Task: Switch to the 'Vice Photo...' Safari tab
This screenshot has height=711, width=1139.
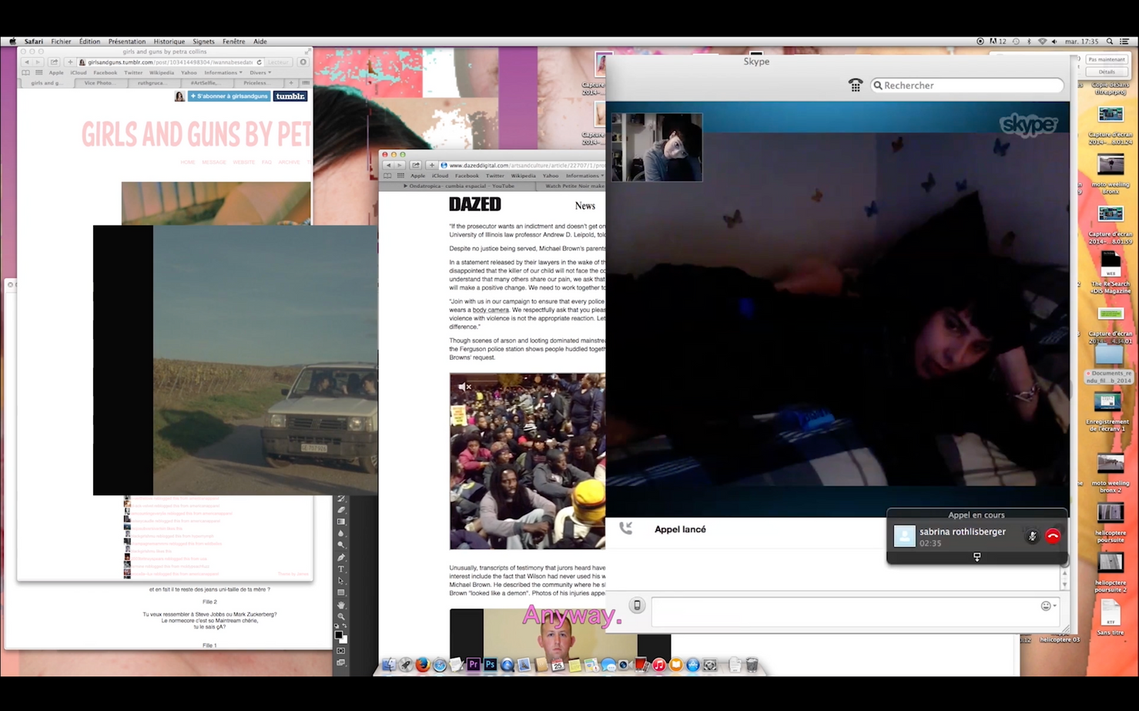Action: (99, 83)
